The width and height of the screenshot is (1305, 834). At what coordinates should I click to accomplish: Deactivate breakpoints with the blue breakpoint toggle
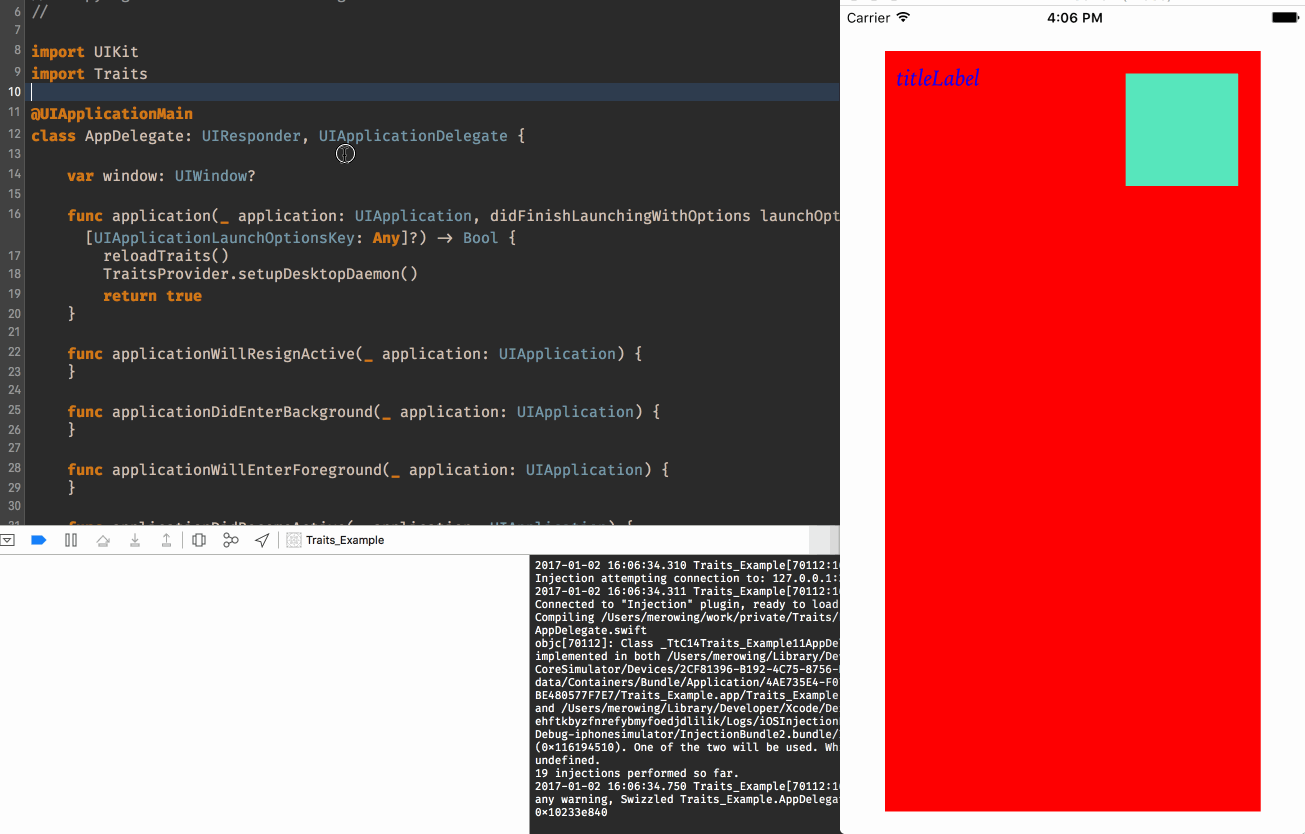tap(39, 540)
